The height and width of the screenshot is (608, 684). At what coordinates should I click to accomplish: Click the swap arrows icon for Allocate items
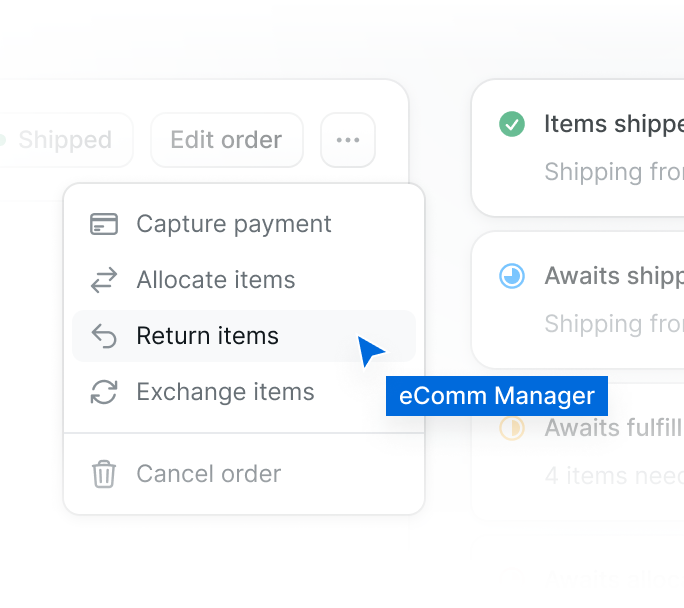click(x=104, y=280)
